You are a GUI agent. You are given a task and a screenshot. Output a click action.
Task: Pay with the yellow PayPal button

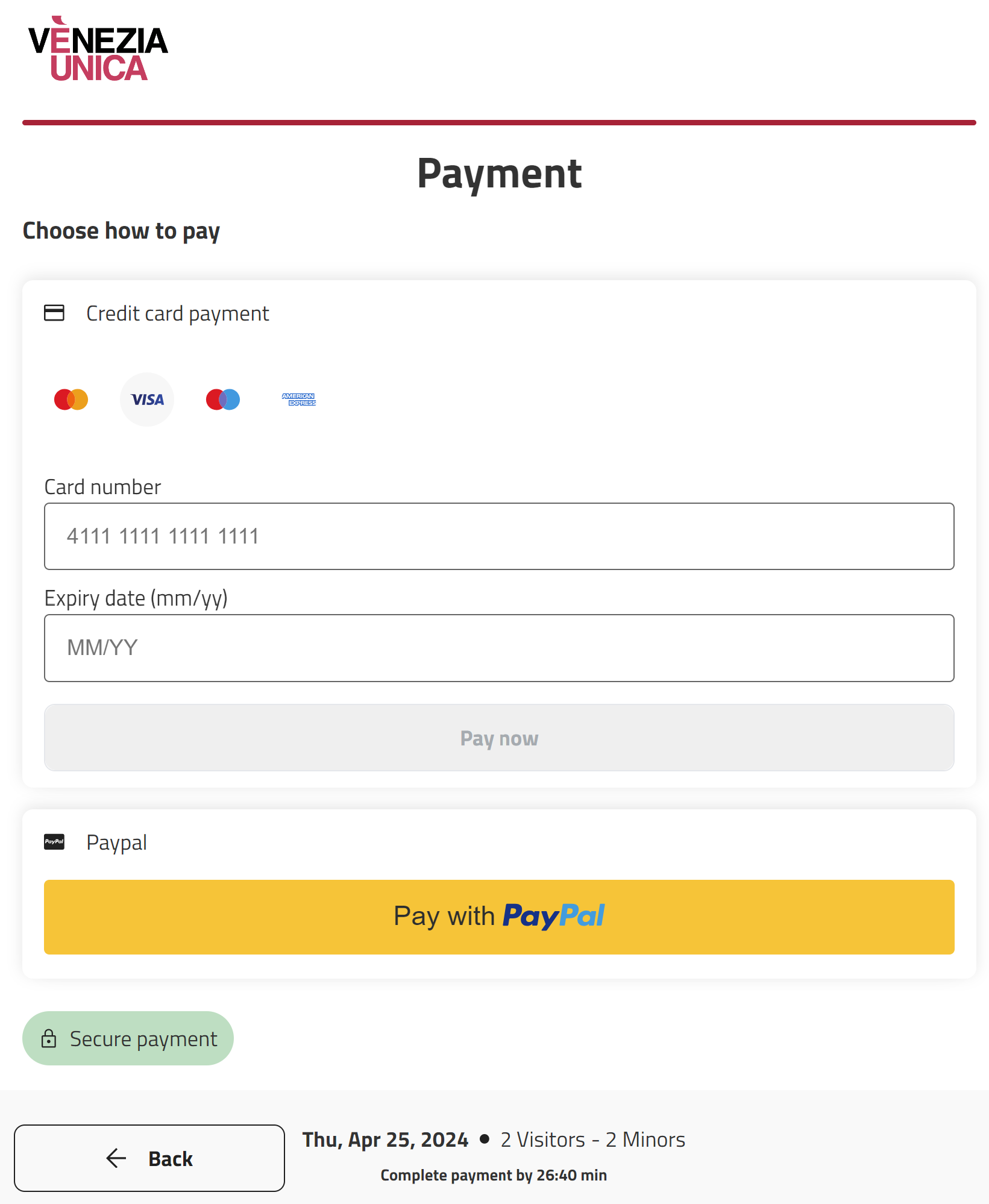(x=499, y=917)
